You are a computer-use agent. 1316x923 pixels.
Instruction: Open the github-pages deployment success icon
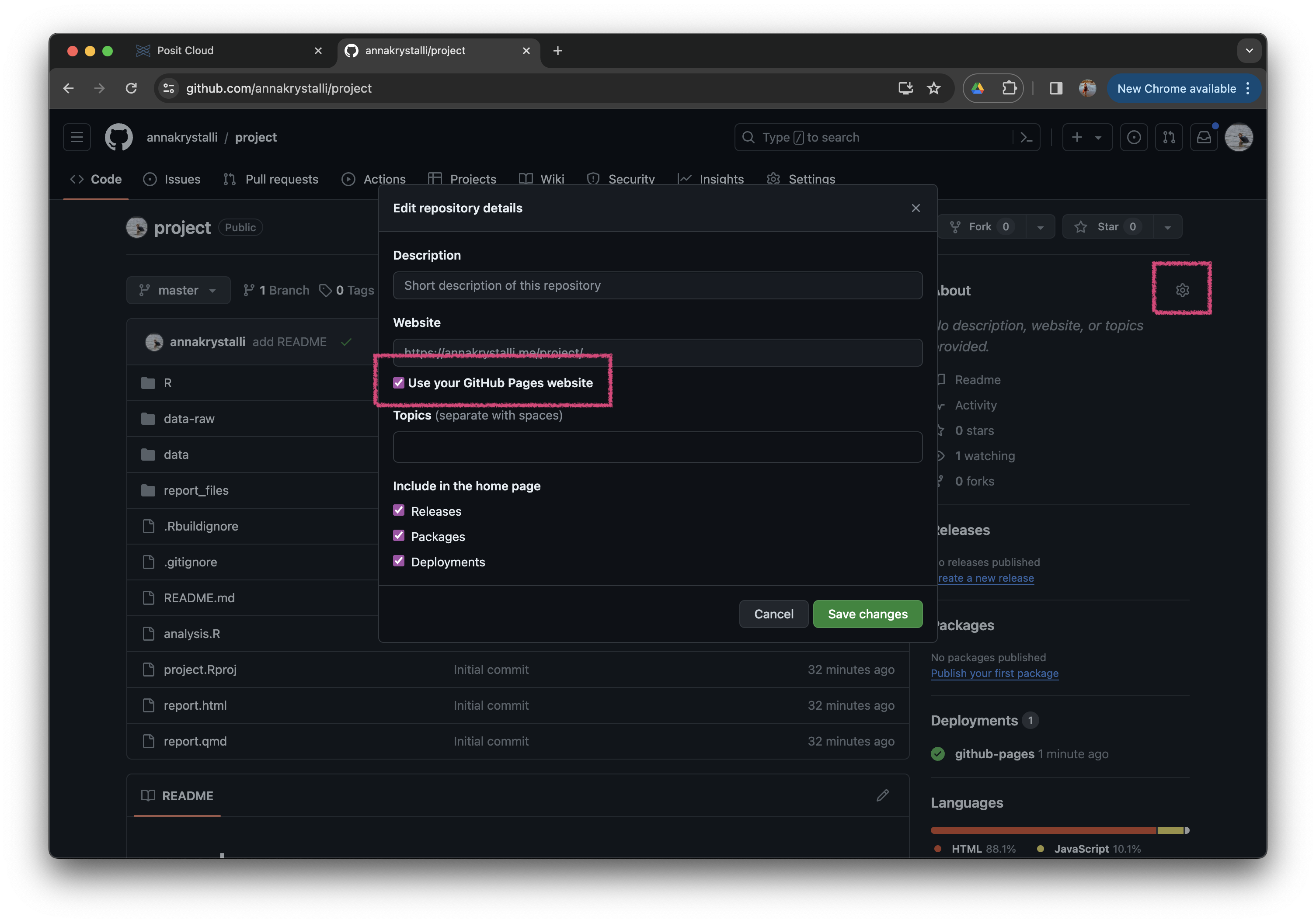pos(938,753)
